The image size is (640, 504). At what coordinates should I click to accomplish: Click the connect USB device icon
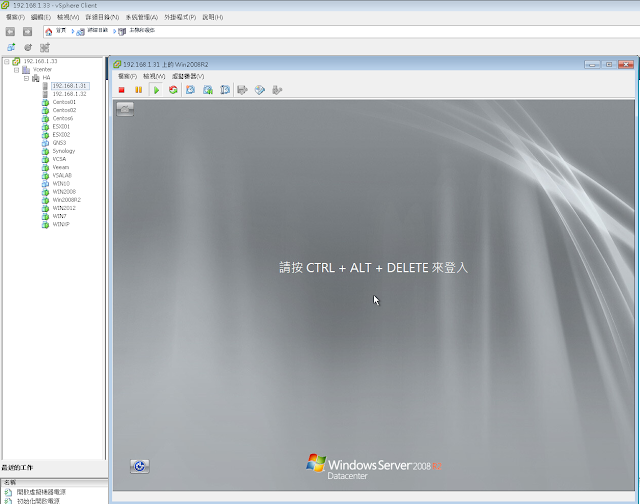click(x=277, y=90)
